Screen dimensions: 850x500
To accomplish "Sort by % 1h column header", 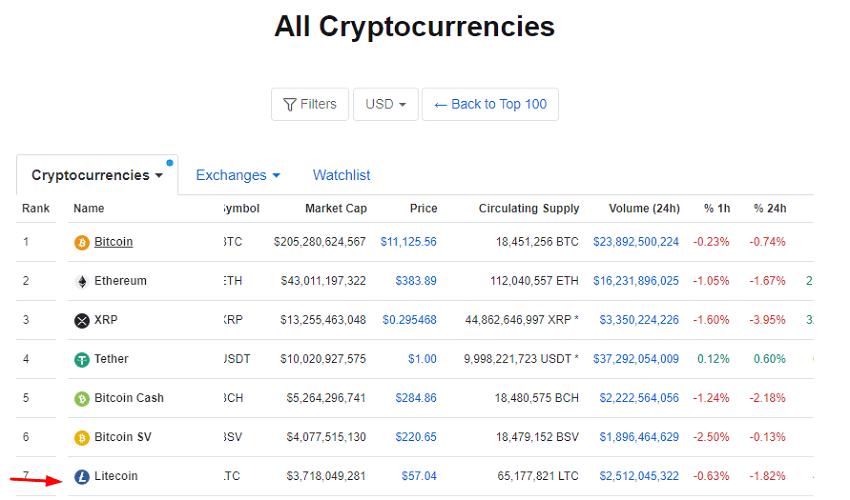I will (717, 208).
